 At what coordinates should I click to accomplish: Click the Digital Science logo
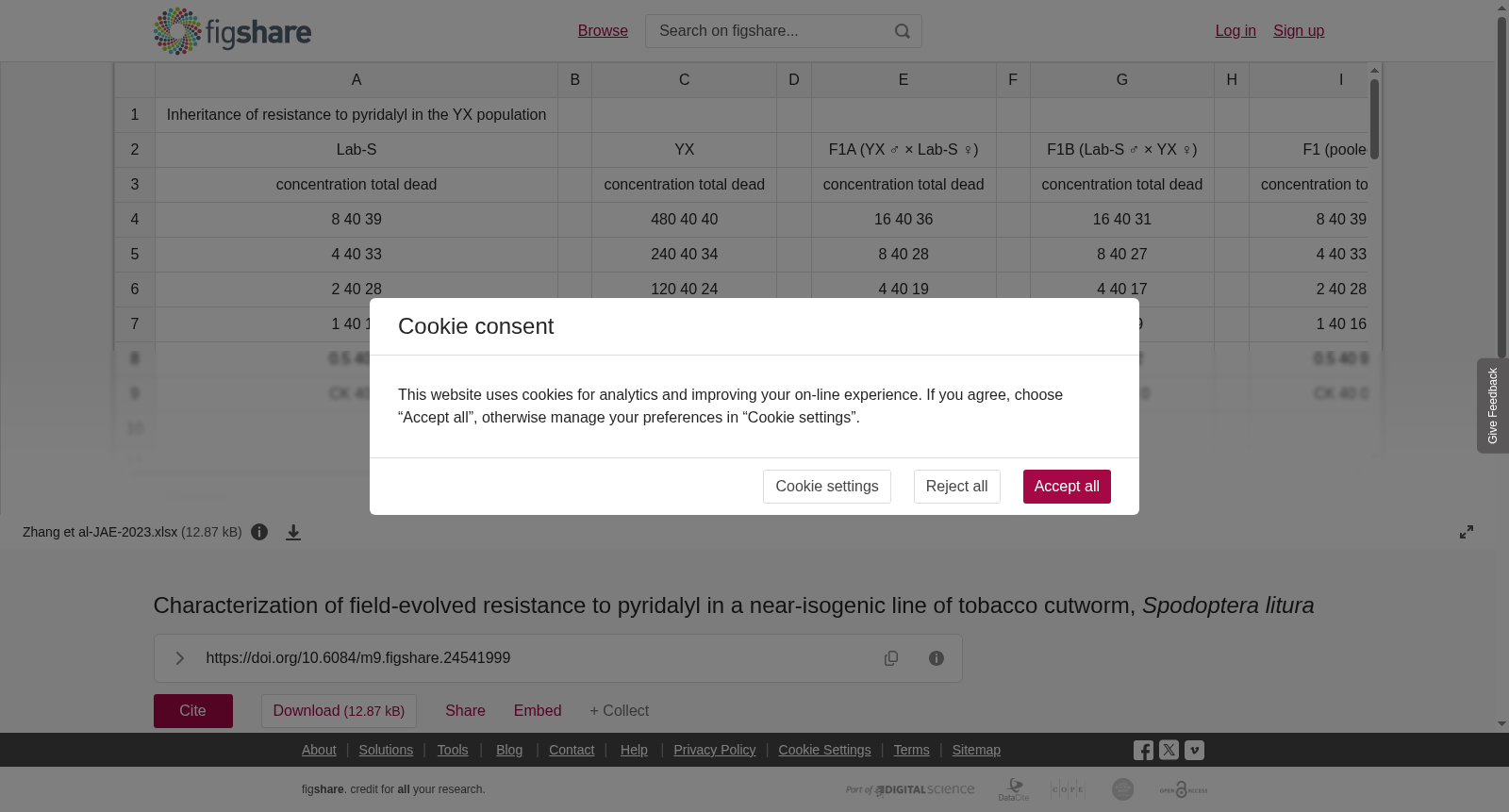[910, 789]
